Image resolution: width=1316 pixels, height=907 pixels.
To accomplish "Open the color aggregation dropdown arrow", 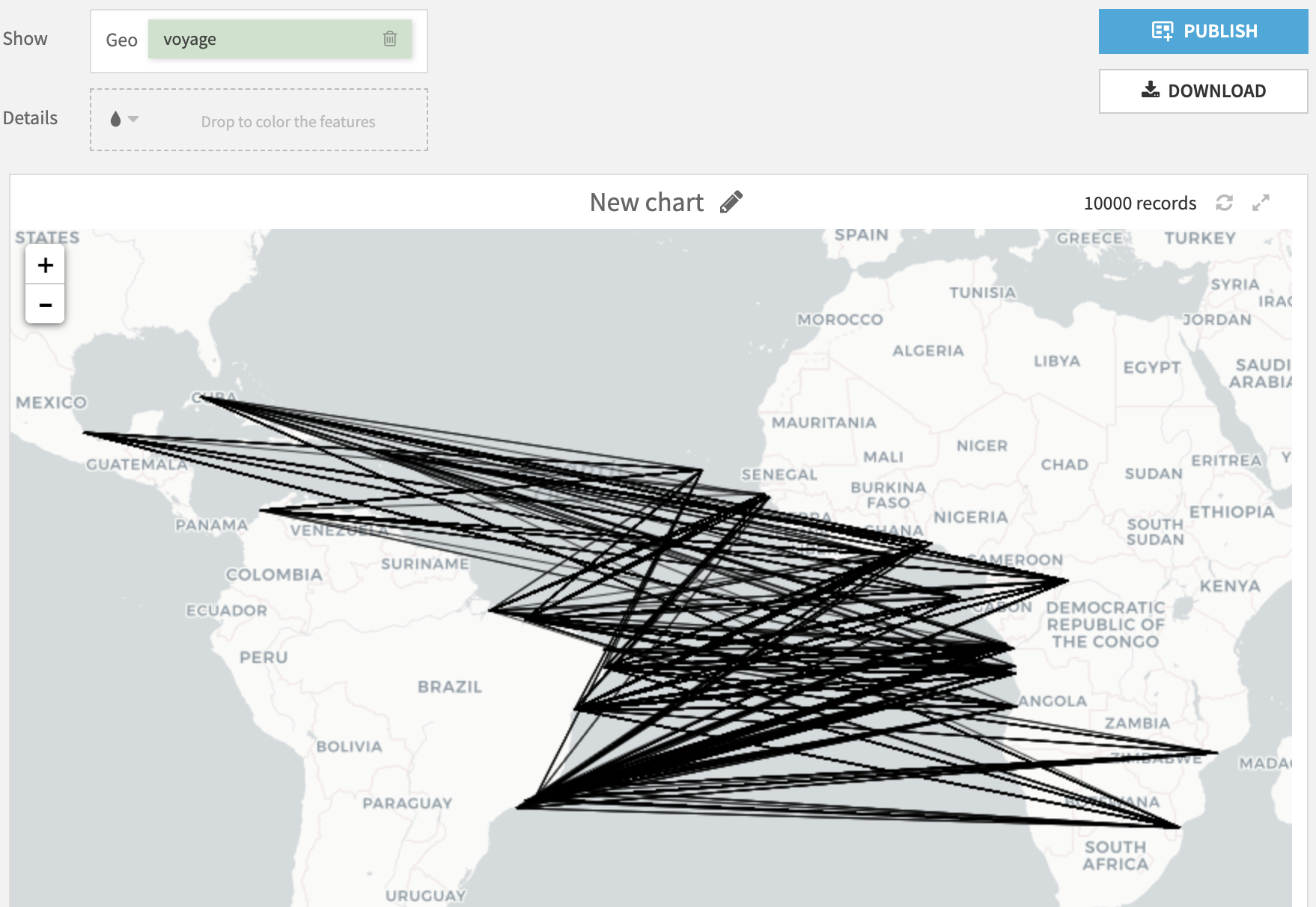I will [133, 120].
